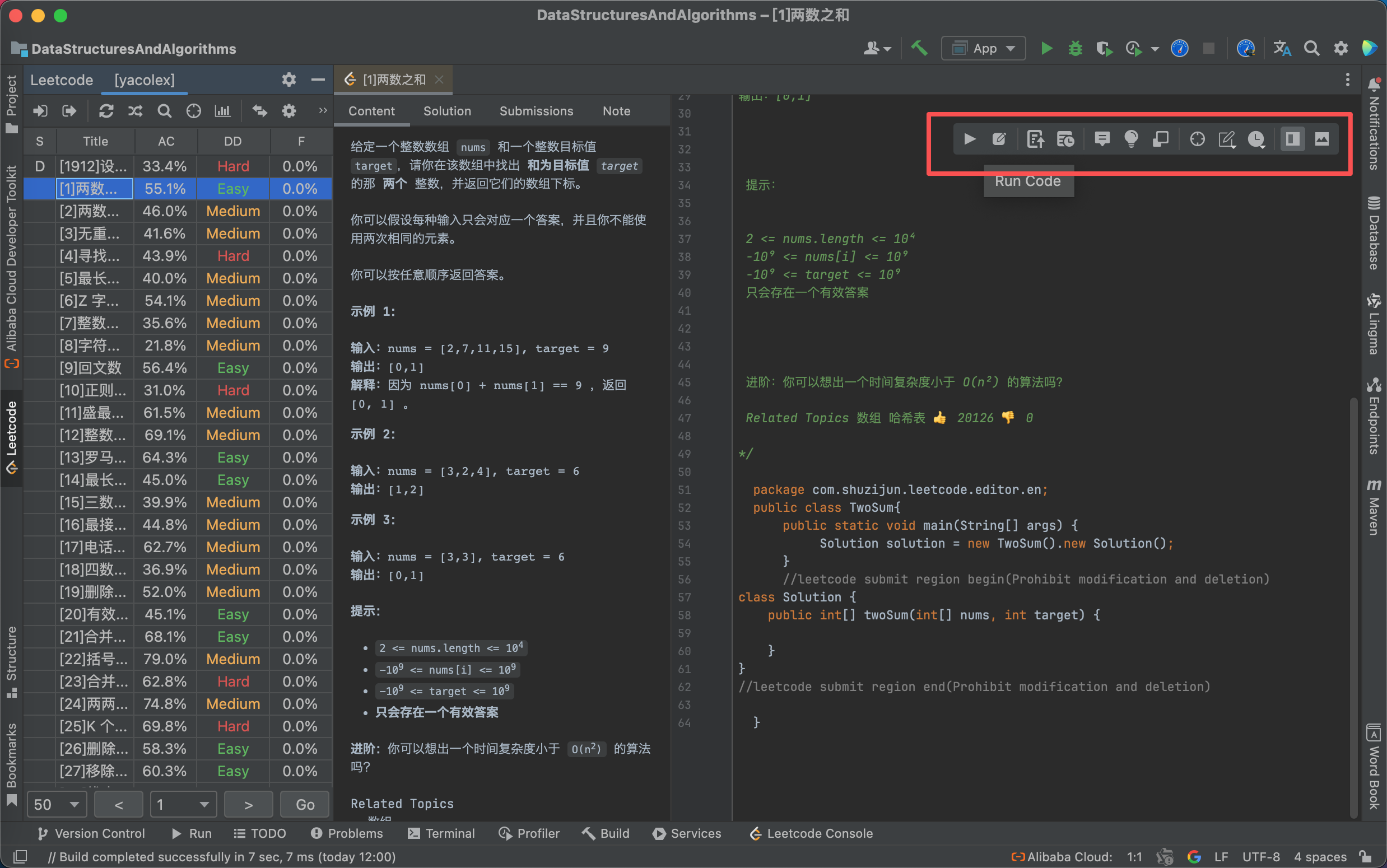Refresh the Leetcode question list
Image resolution: width=1387 pixels, height=868 pixels.
click(106, 111)
